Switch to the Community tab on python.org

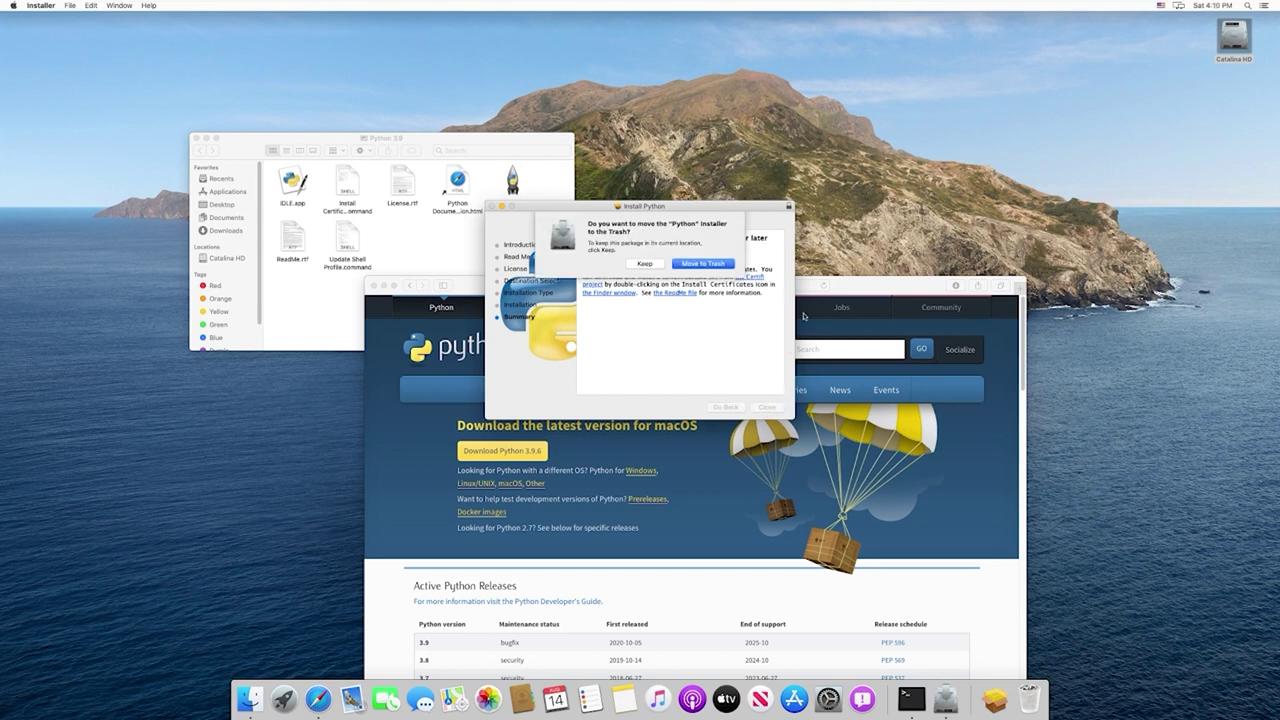(x=940, y=308)
